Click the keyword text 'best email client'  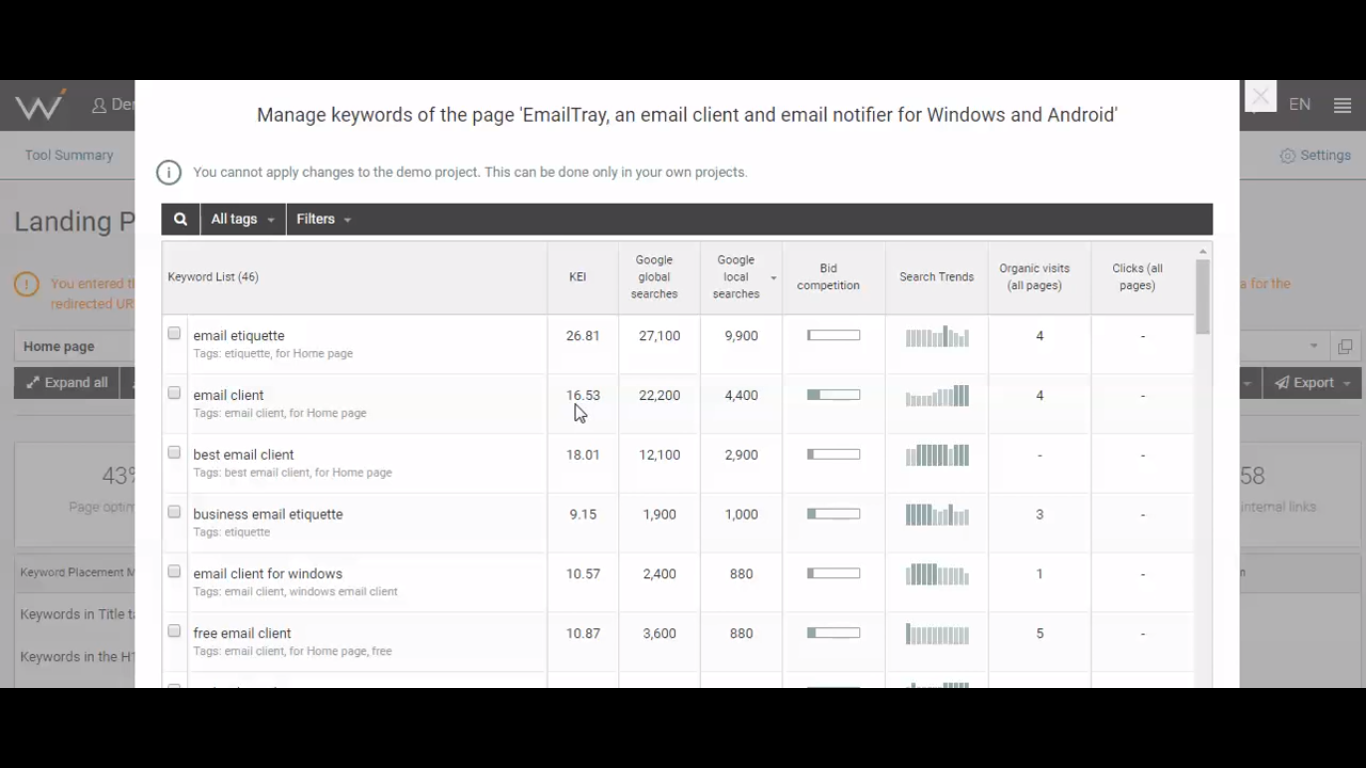click(244, 455)
